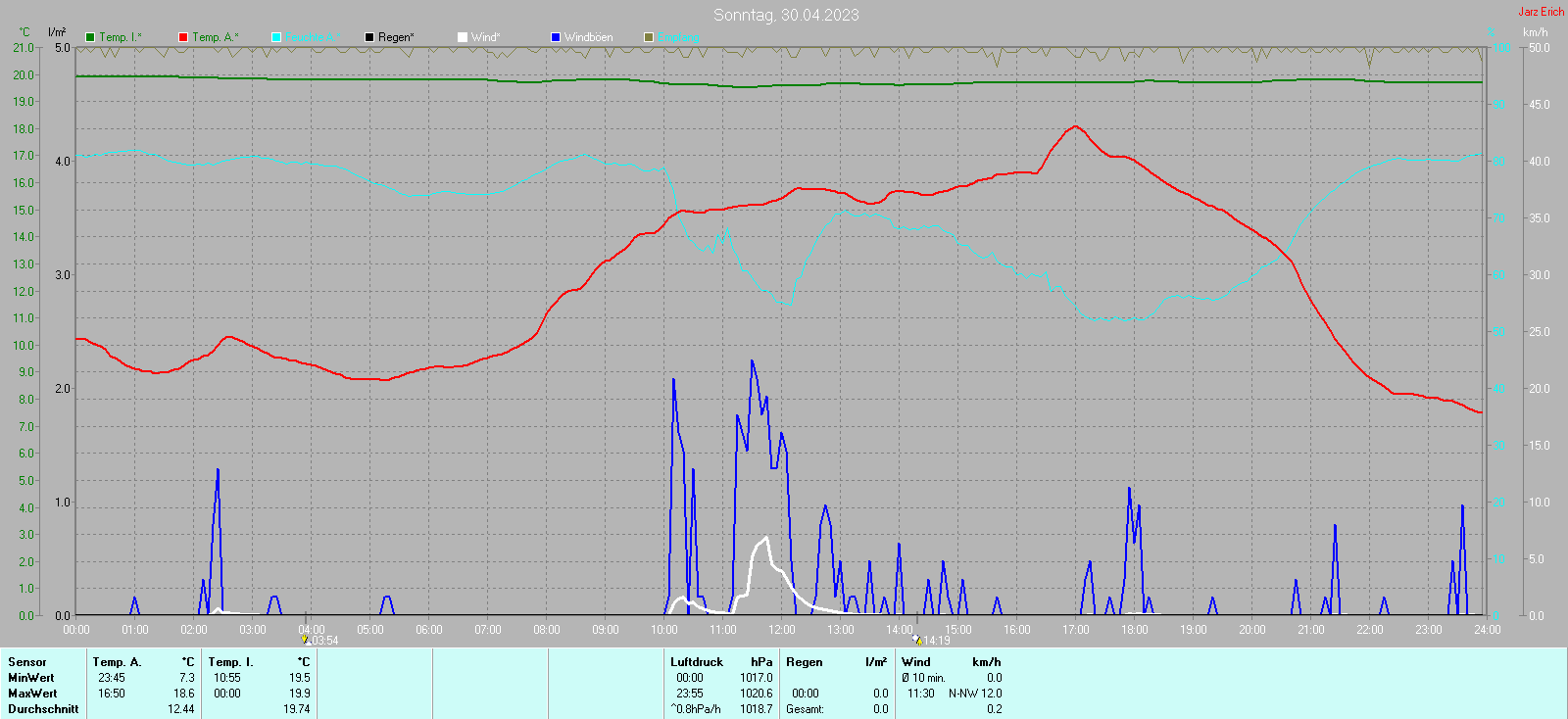Select the Durchschnitt row label
This screenshot has width=1568, height=719.
[43, 709]
